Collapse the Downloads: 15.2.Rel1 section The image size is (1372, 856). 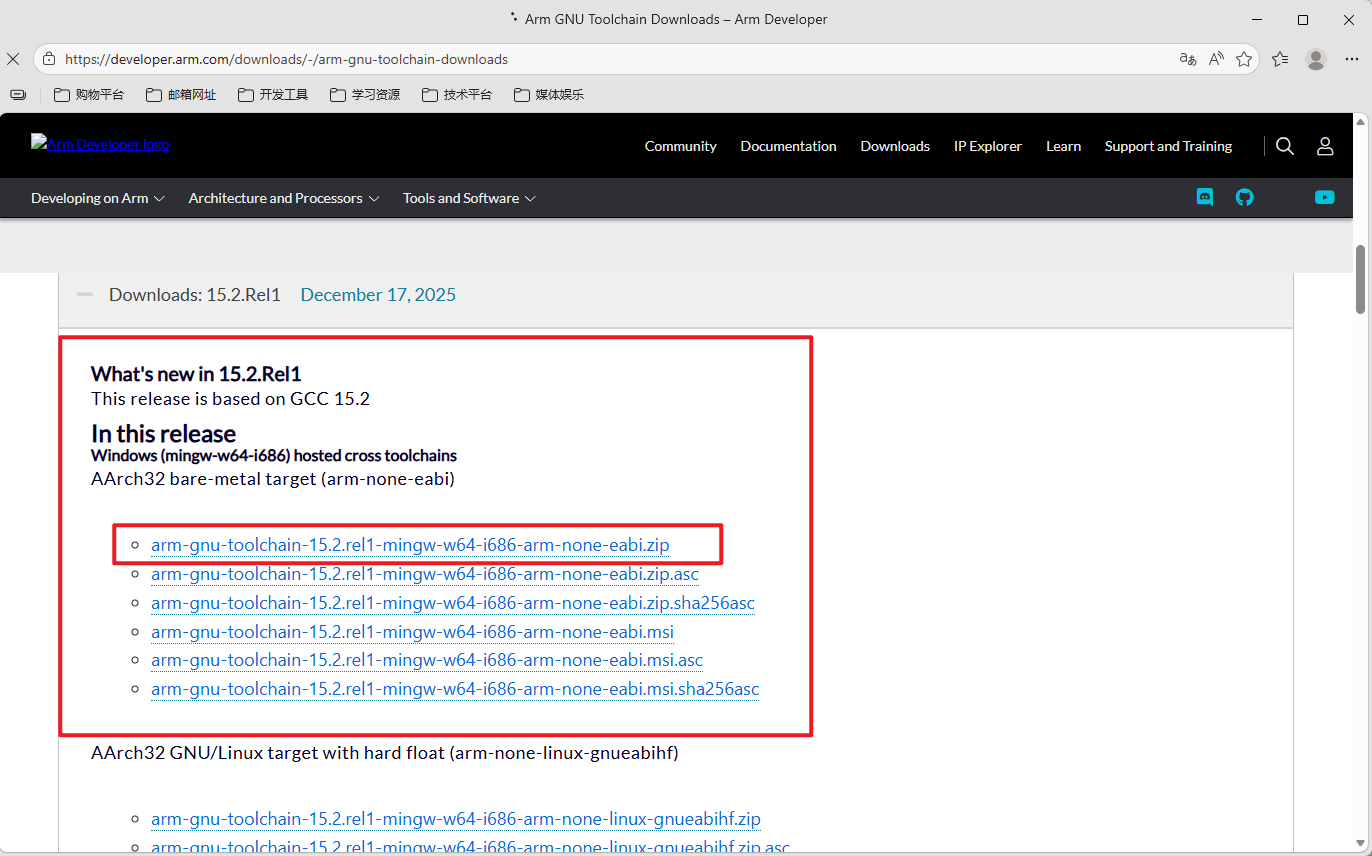coord(85,295)
